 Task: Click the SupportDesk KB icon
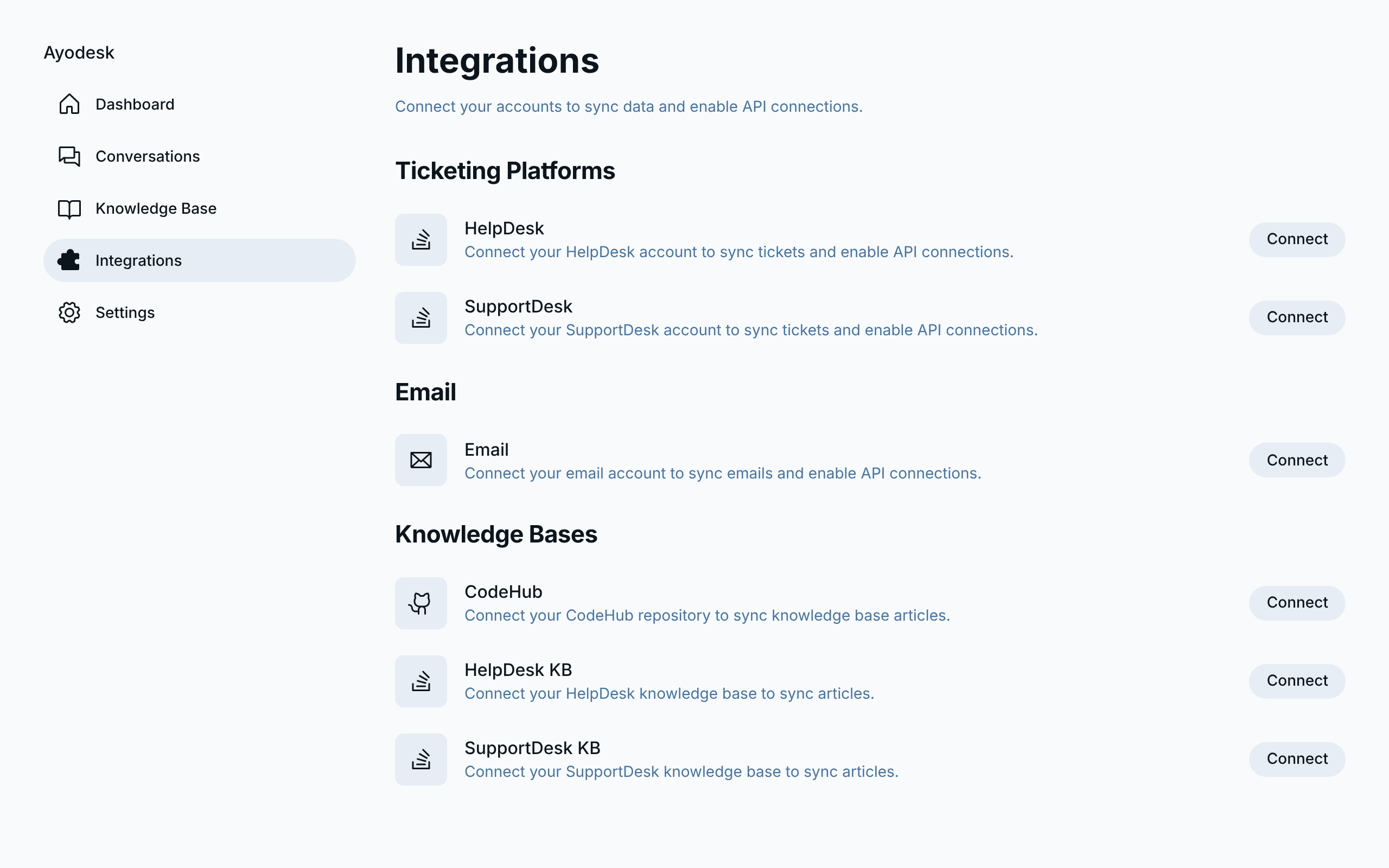pyautogui.click(x=420, y=759)
